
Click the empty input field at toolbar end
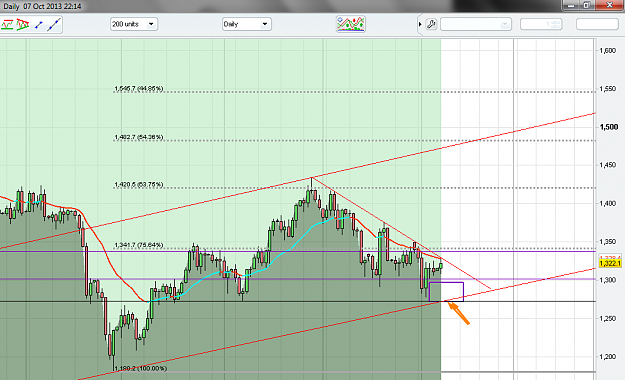tap(597, 24)
